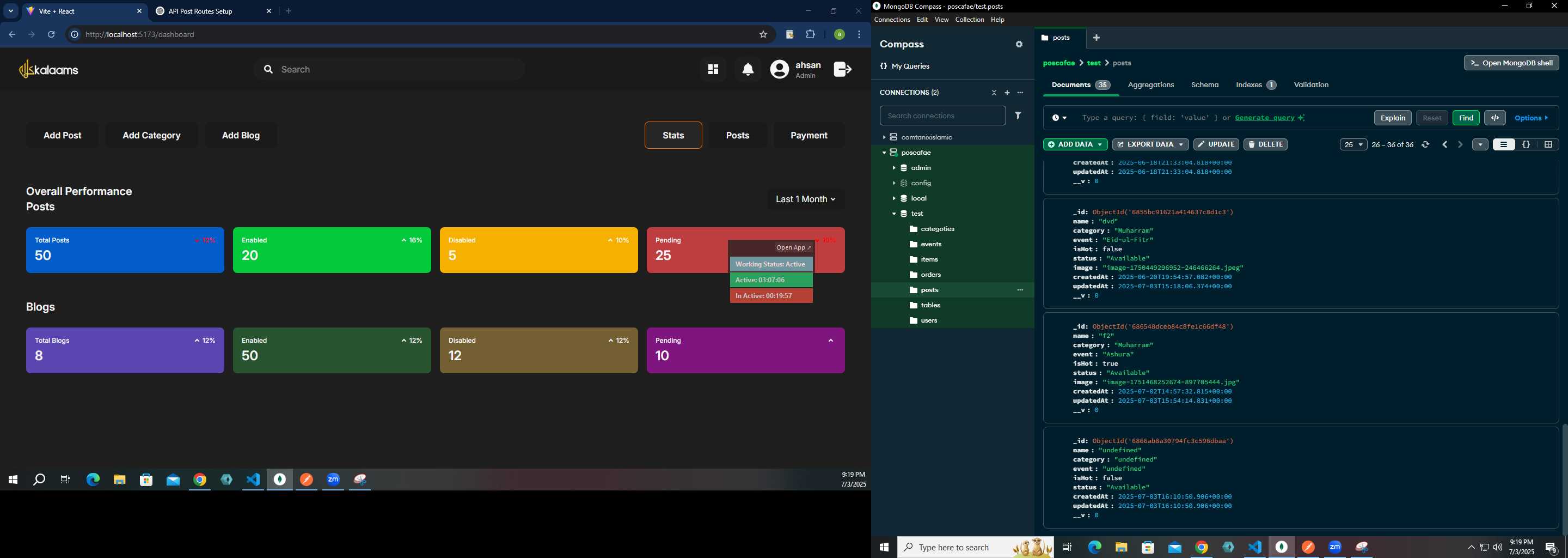Refresh the documents list in Compass
The image size is (1568, 558).
[x=1425, y=144]
